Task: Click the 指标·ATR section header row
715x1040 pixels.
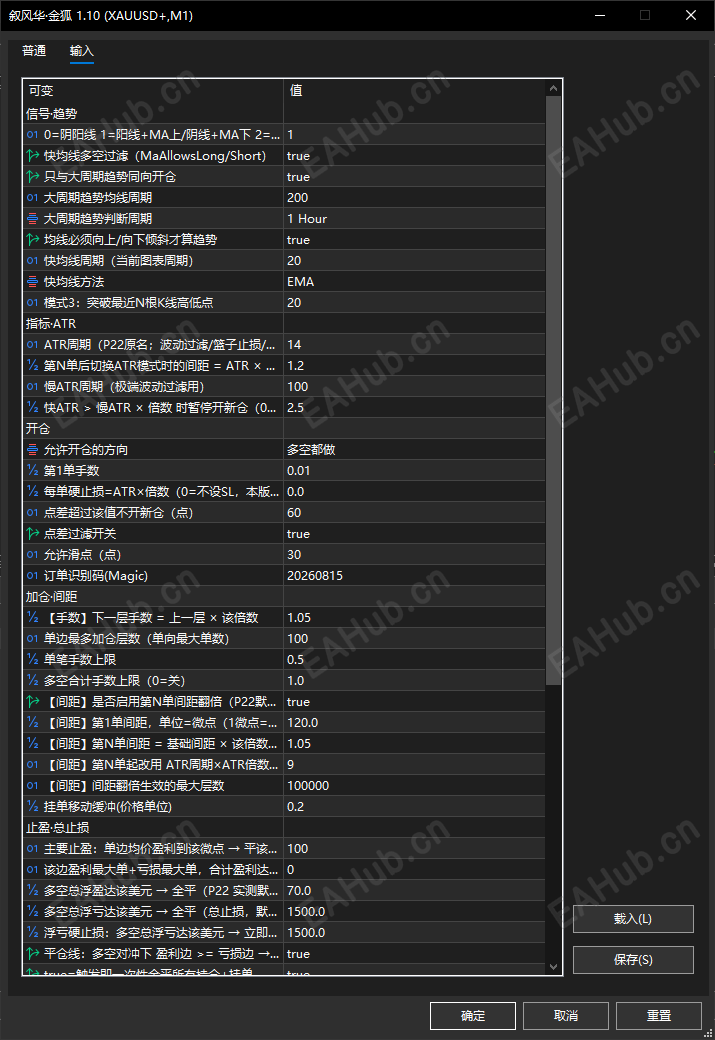Action: (285, 324)
